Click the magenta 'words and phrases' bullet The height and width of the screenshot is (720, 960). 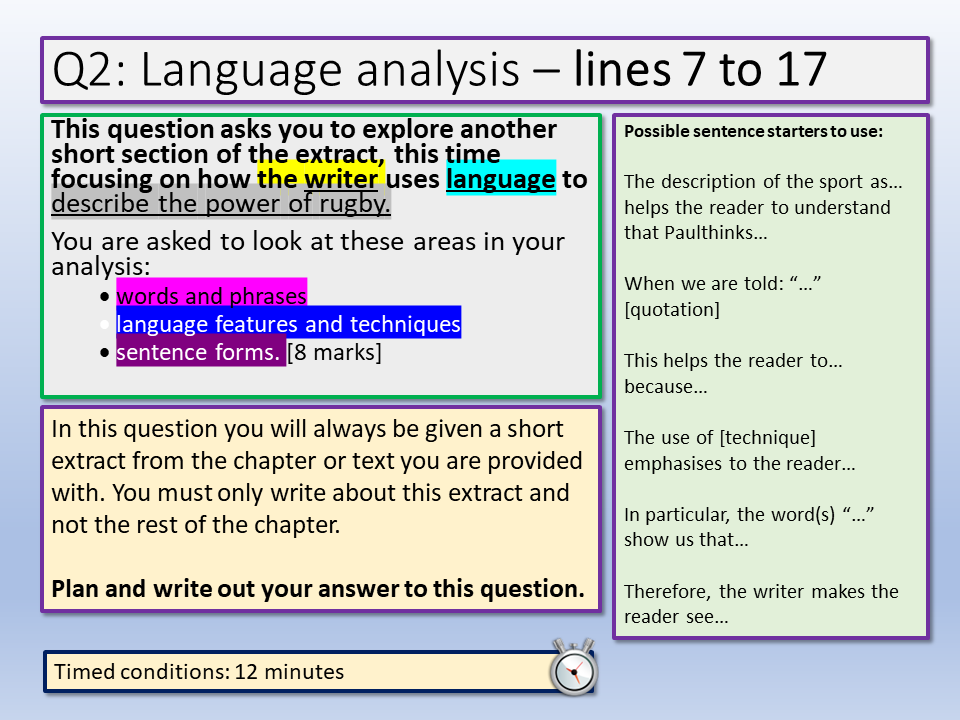pyautogui.click(x=211, y=296)
